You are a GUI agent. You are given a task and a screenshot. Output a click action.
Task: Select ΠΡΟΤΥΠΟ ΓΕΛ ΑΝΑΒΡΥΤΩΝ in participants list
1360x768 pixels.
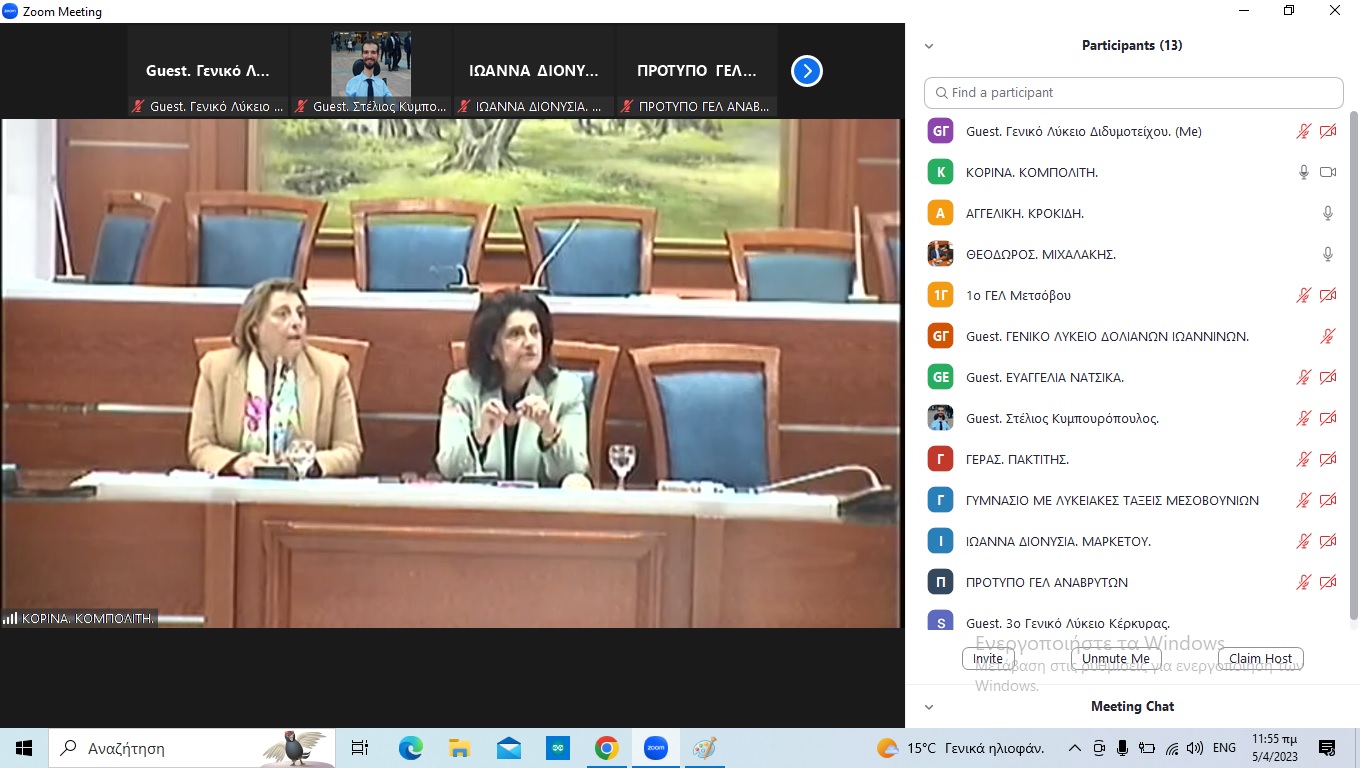(1046, 582)
